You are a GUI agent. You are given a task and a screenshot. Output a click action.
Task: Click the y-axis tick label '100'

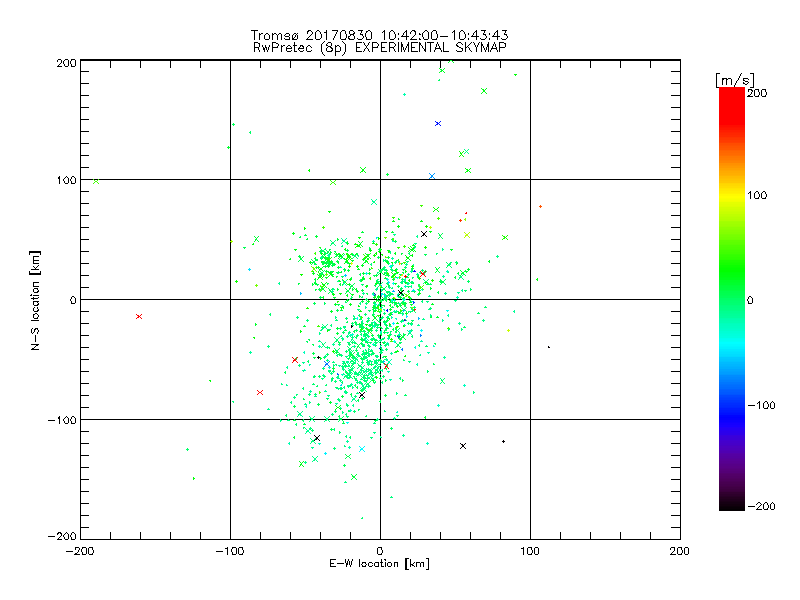(x=66, y=180)
